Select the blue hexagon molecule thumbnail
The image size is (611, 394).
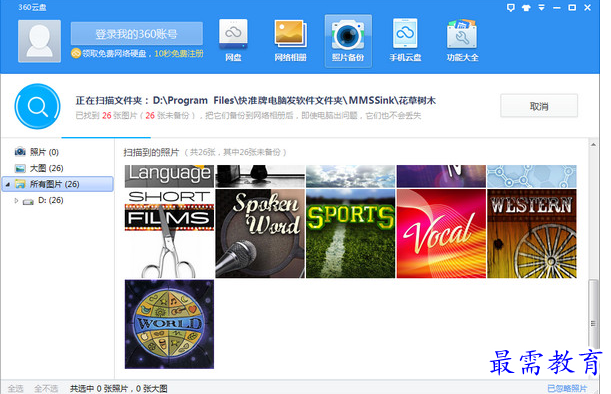point(532,176)
